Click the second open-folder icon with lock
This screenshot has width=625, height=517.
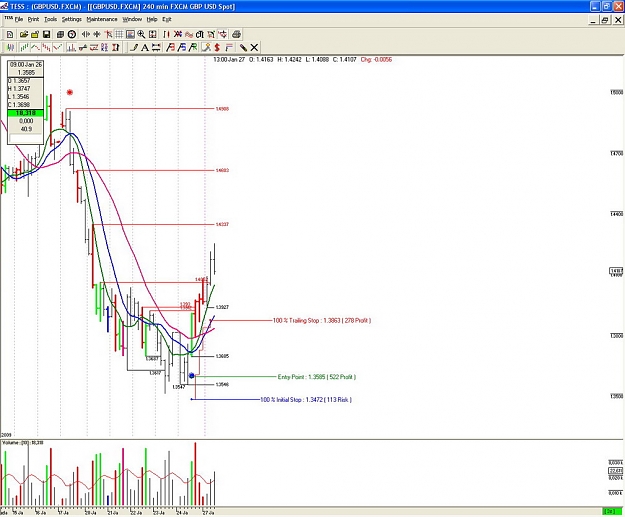tap(35, 34)
